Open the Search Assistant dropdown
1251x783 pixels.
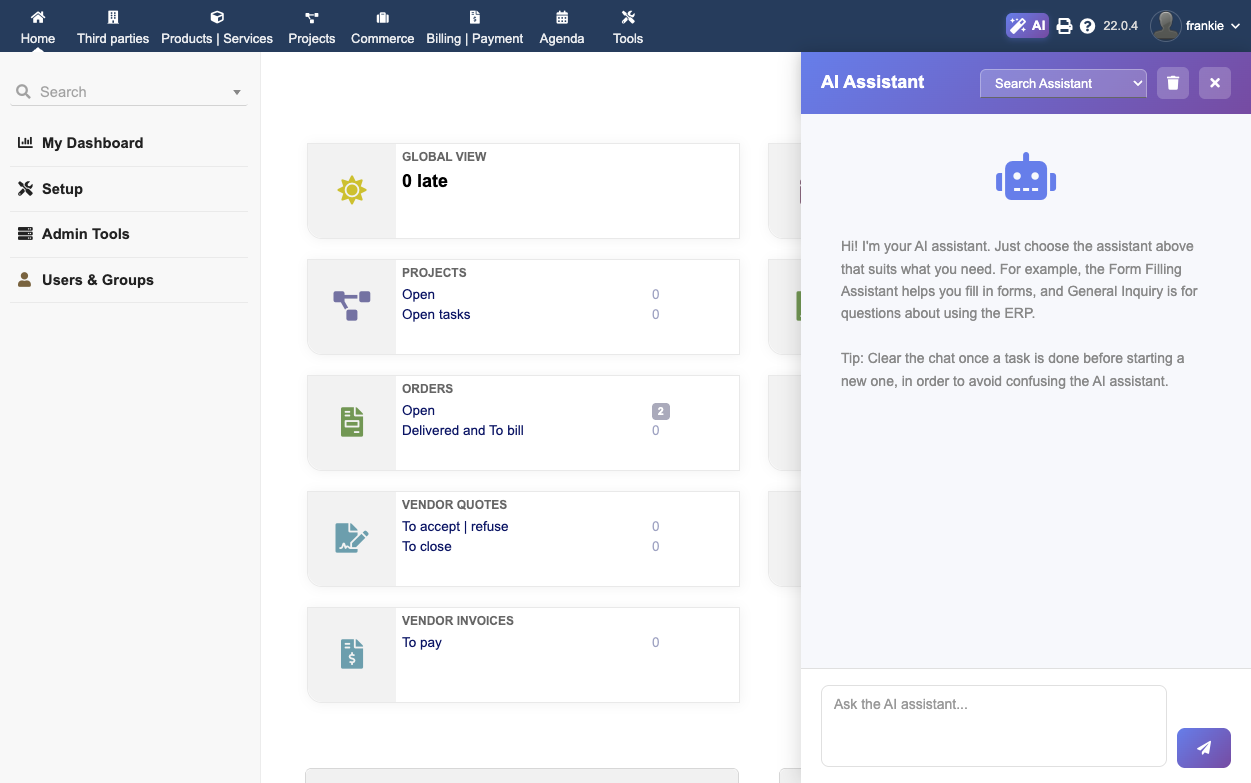(1063, 83)
